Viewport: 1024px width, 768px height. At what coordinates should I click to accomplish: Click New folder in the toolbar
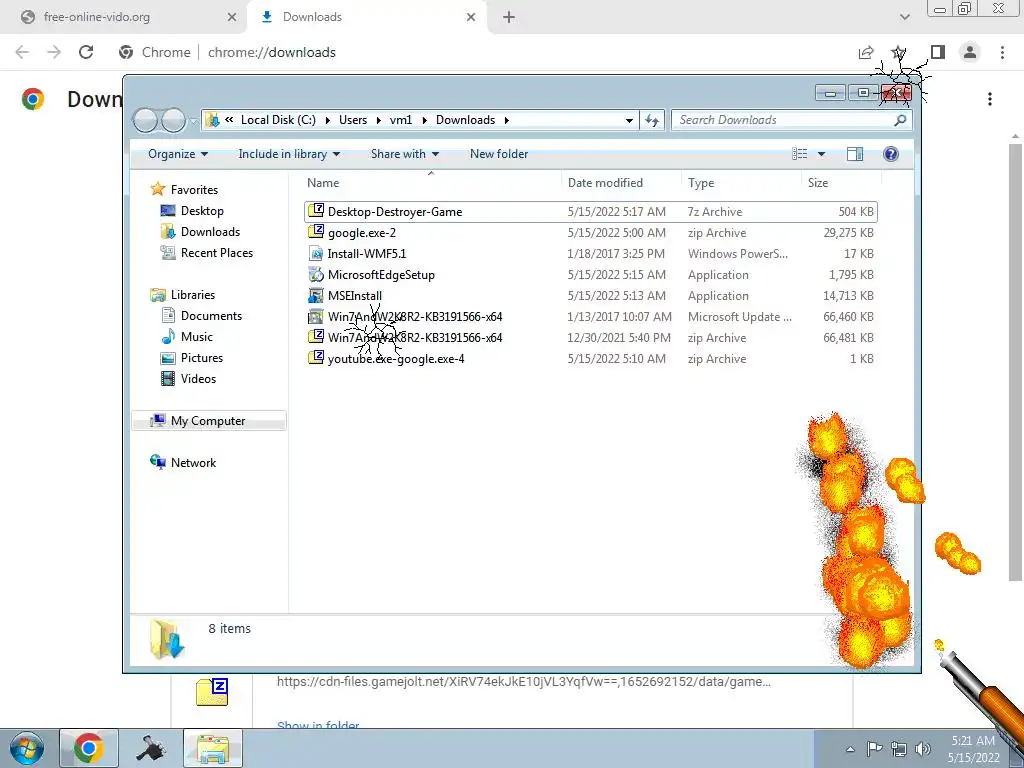coord(499,154)
